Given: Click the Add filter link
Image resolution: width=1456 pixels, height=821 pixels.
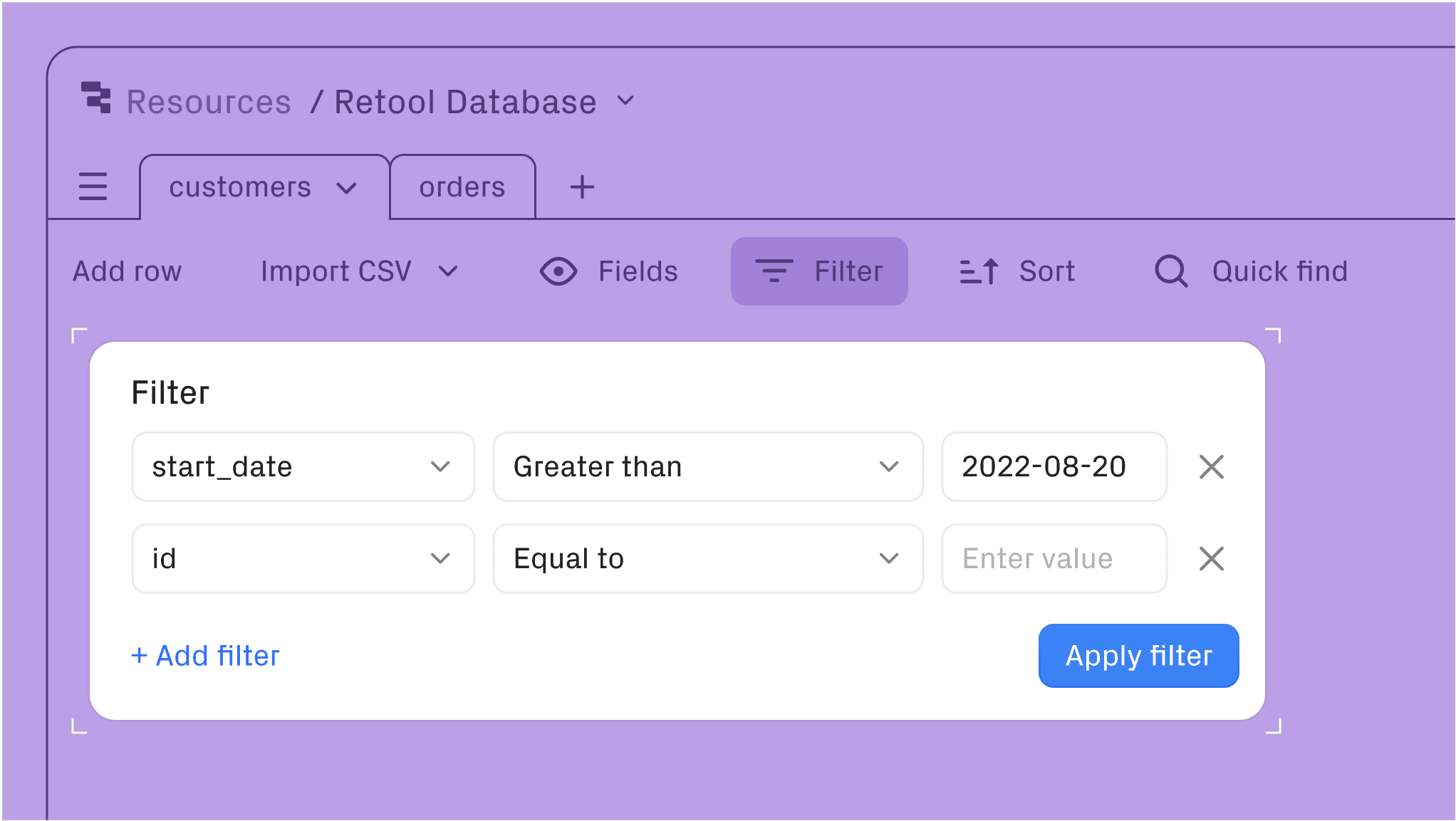Looking at the screenshot, I should click(206, 656).
